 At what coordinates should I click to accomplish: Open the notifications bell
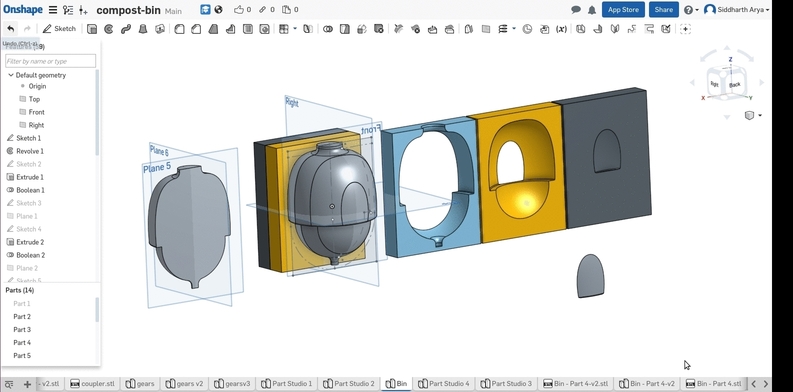click(592, 10)
